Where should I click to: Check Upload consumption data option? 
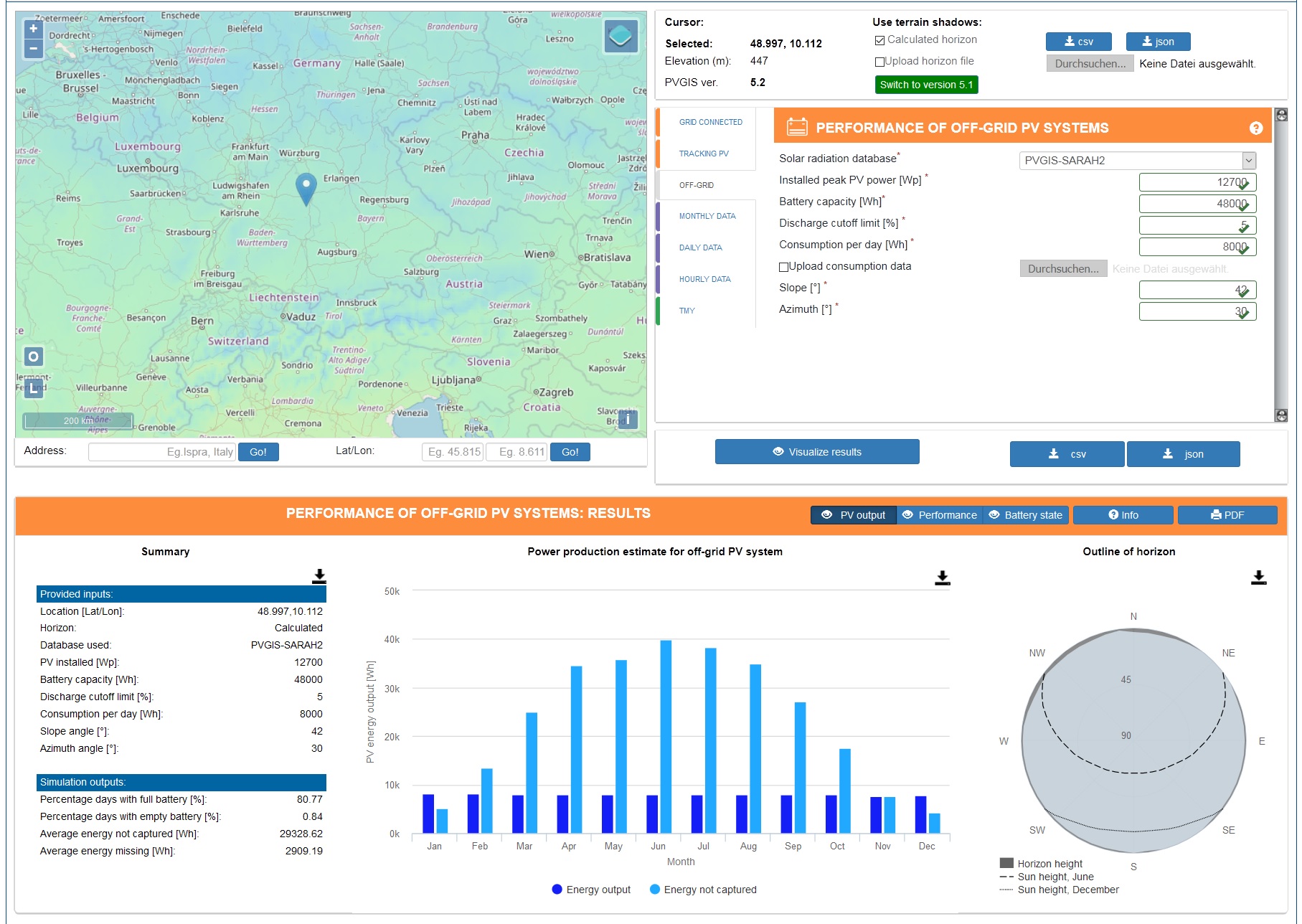(784, 267)
